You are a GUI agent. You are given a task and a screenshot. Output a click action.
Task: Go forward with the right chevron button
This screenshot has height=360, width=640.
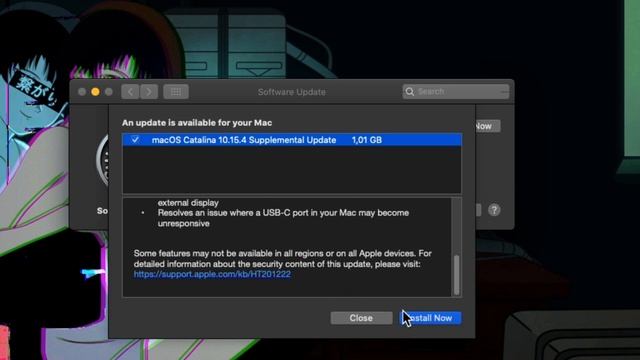pos(149,92)
